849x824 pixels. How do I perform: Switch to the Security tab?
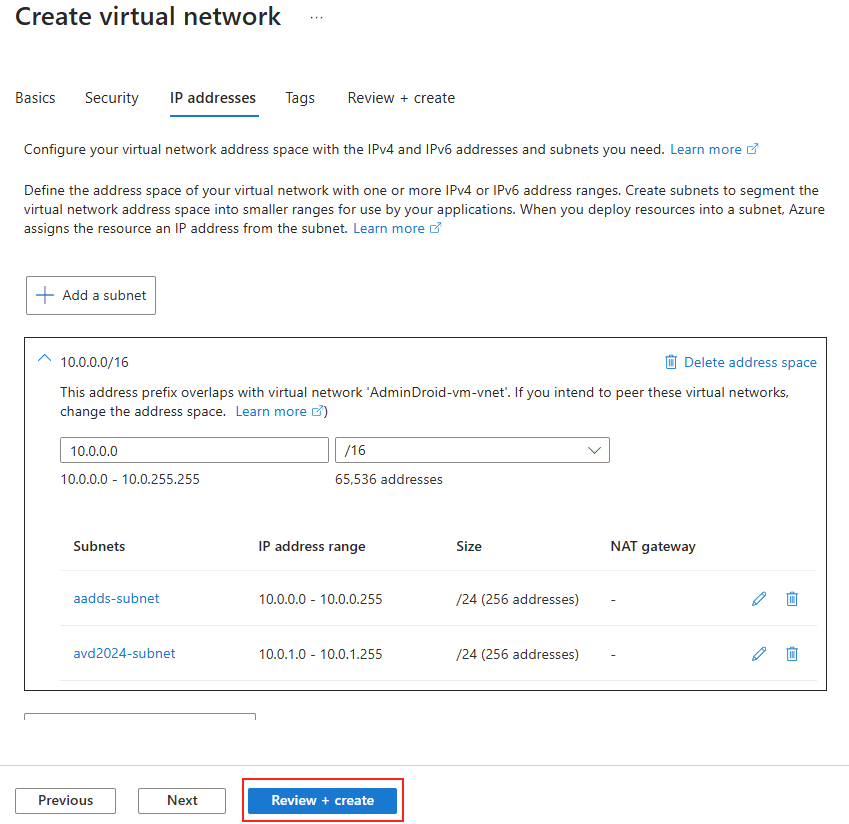(112, 98)
